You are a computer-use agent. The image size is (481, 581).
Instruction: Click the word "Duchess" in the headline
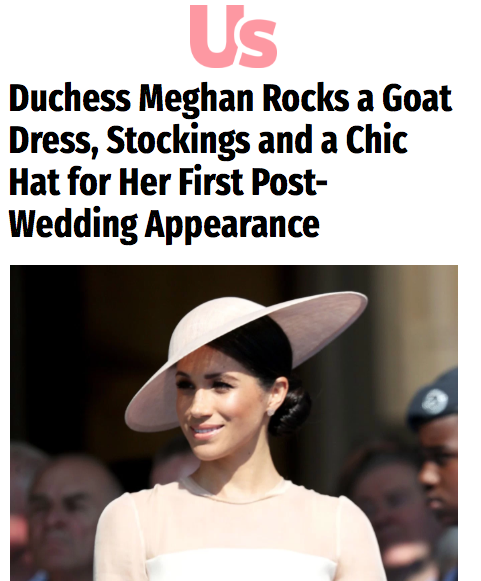coord(70,98)
